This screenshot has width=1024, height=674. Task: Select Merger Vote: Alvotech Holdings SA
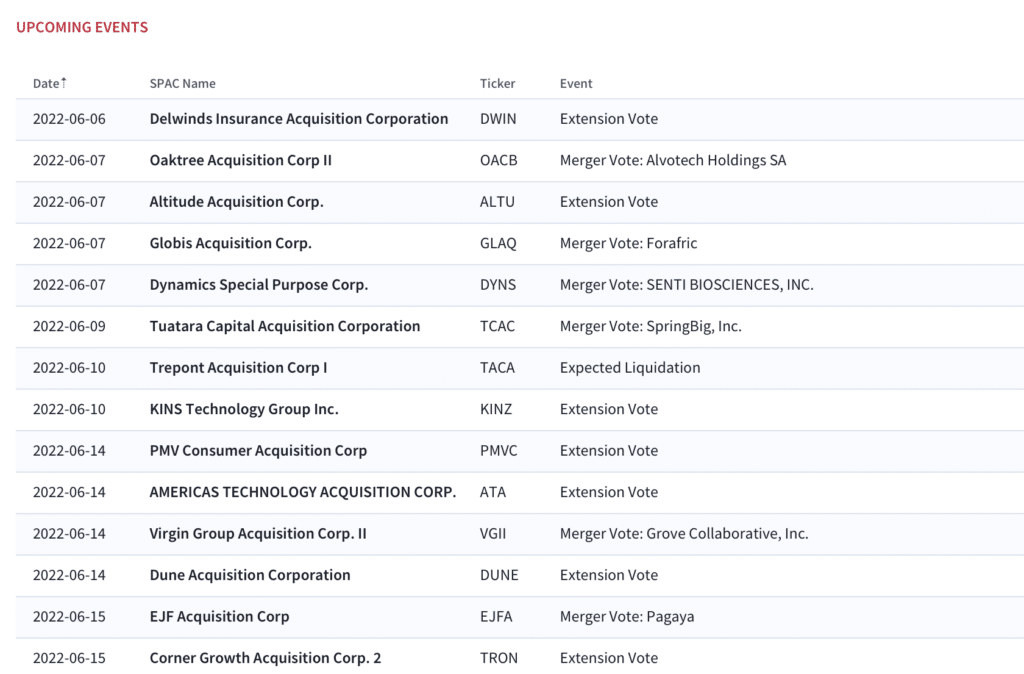coord(673,161)
